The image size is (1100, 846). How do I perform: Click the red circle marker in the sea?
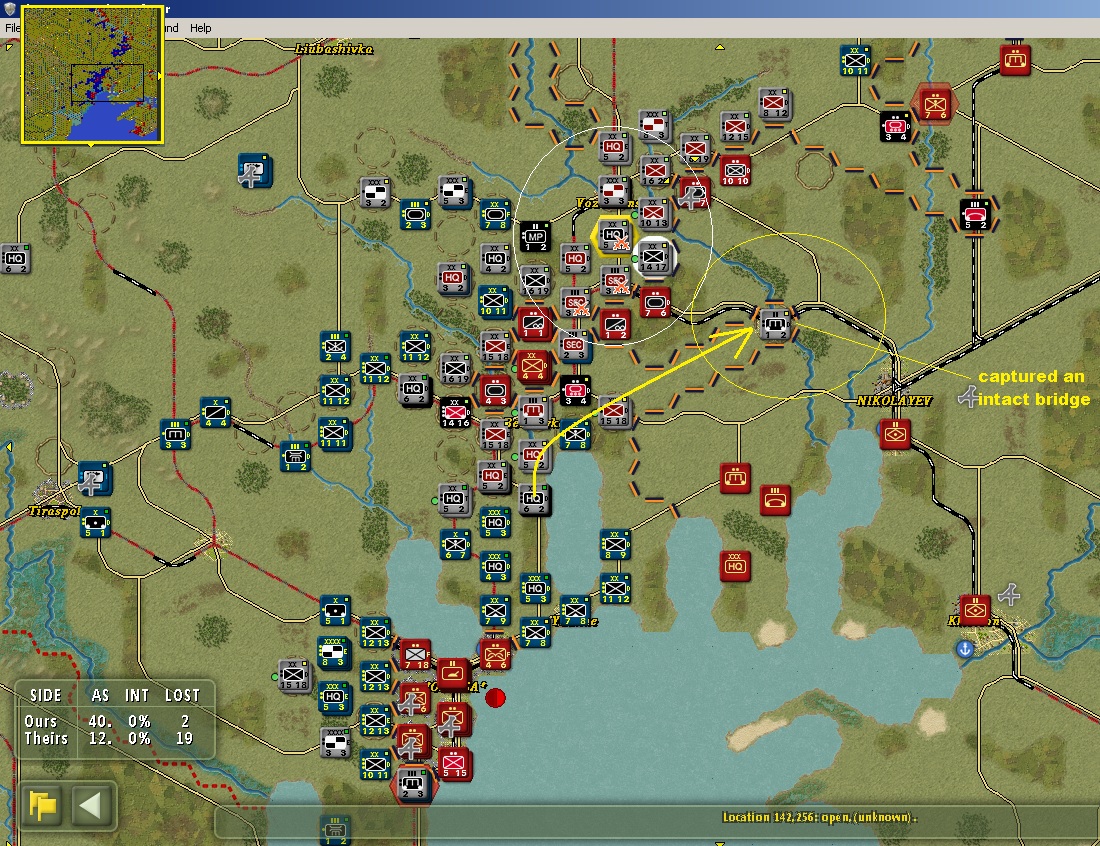[495, 697]
